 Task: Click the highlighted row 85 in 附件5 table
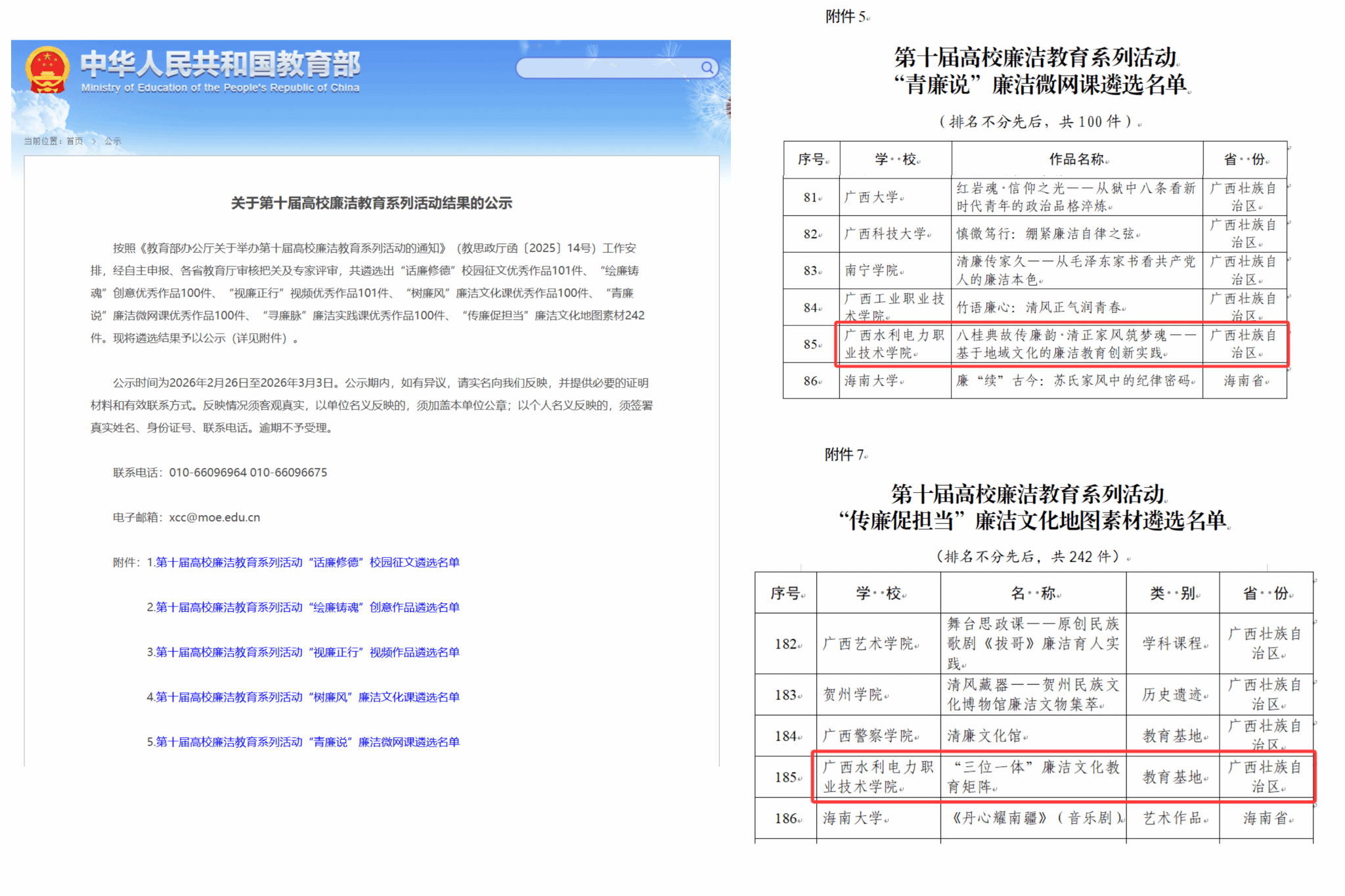pyautogui.click(x=1061, y=344)
